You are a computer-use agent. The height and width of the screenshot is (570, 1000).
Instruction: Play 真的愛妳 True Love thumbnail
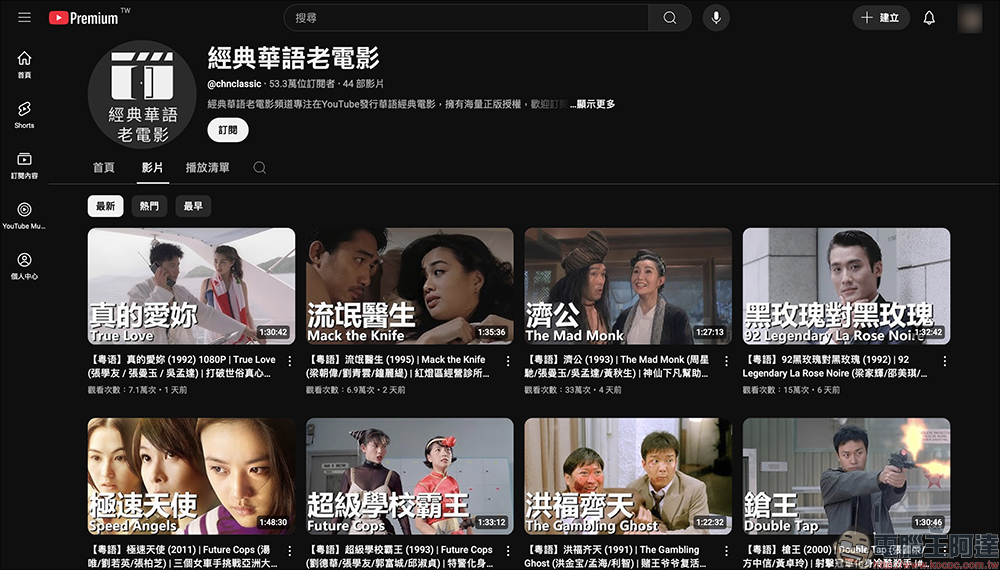(191, 286)
